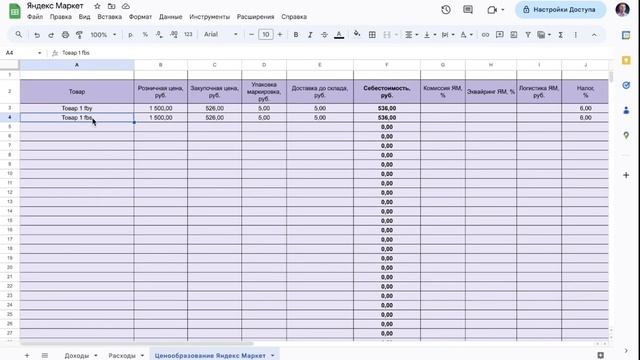The height and width of the screenshot is (360, 640).
Task: Switch to the Расходы sheet tab
Action: [x=122, y=356]
